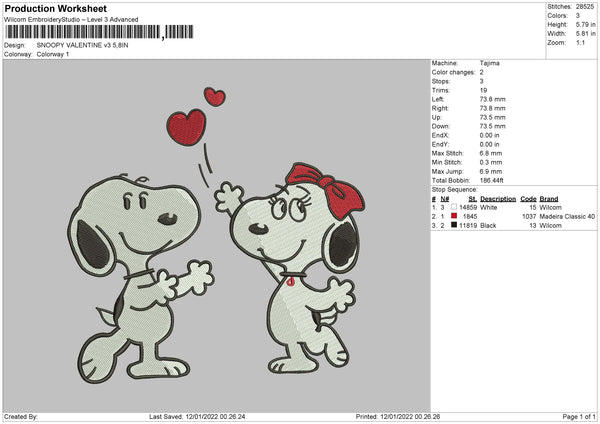Click the 'Up:' label
The height and width of the screenshot is (424, 600).
437,117
